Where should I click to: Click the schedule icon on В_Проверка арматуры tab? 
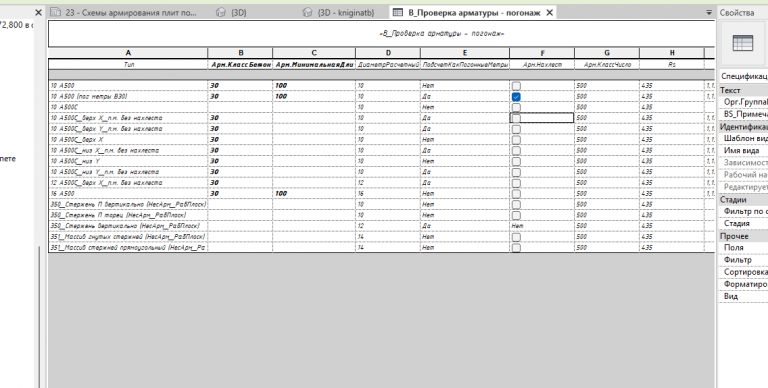pos(398,13)
